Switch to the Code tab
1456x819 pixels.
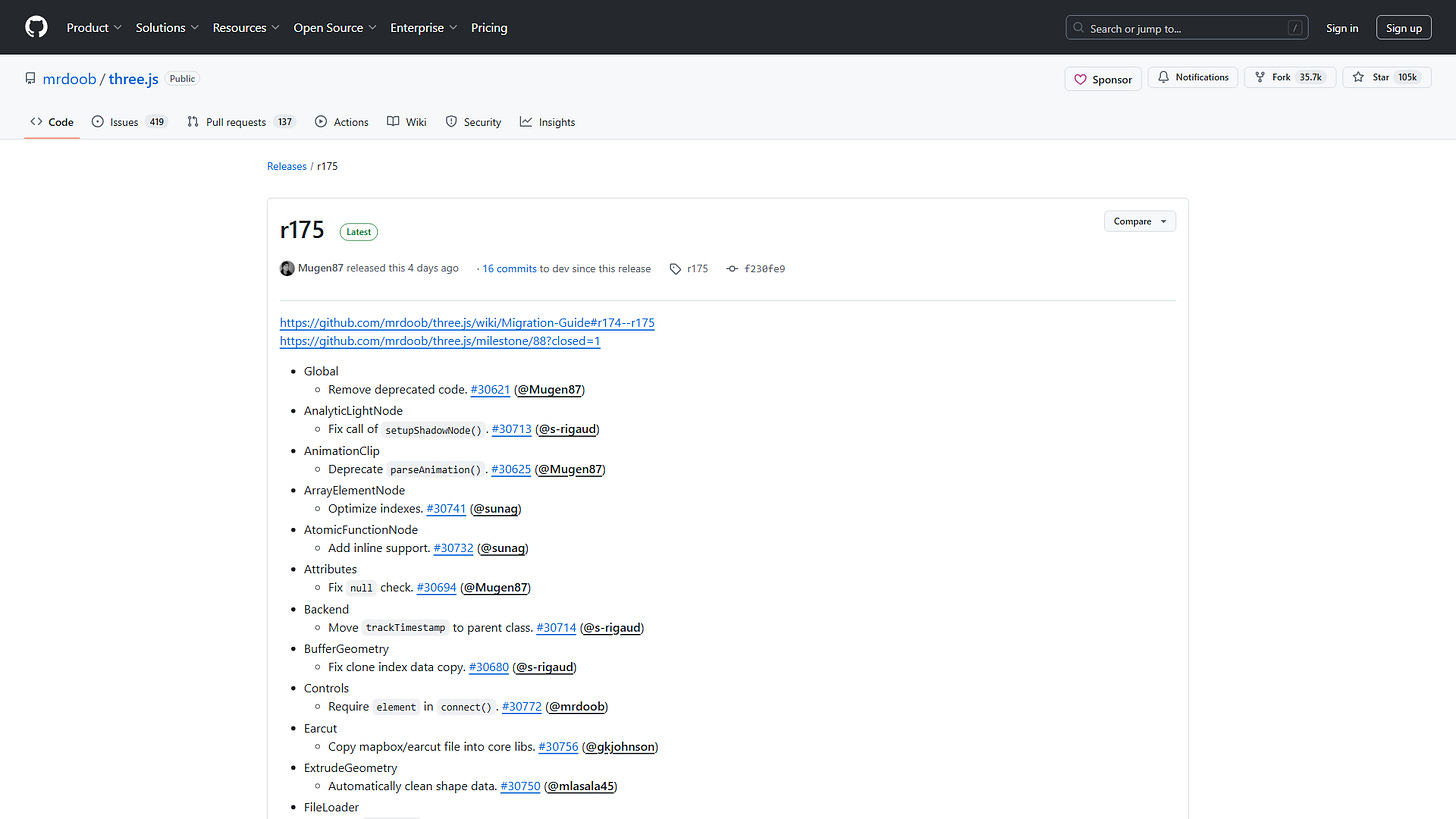pyautogui.click(x=52, y=122)
